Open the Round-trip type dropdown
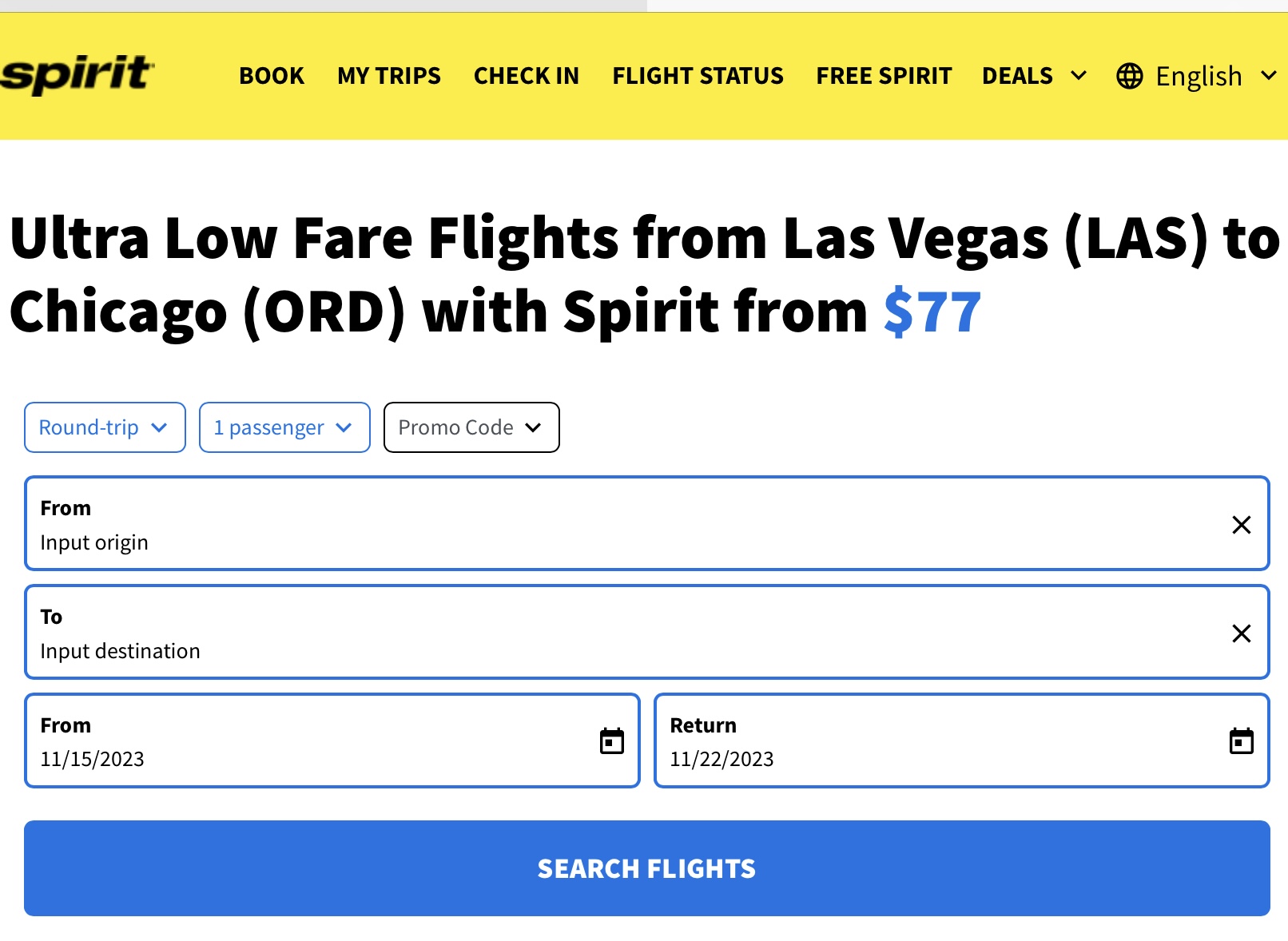The height and width of the screenshot is (941, 1288). tap(105, 427)
